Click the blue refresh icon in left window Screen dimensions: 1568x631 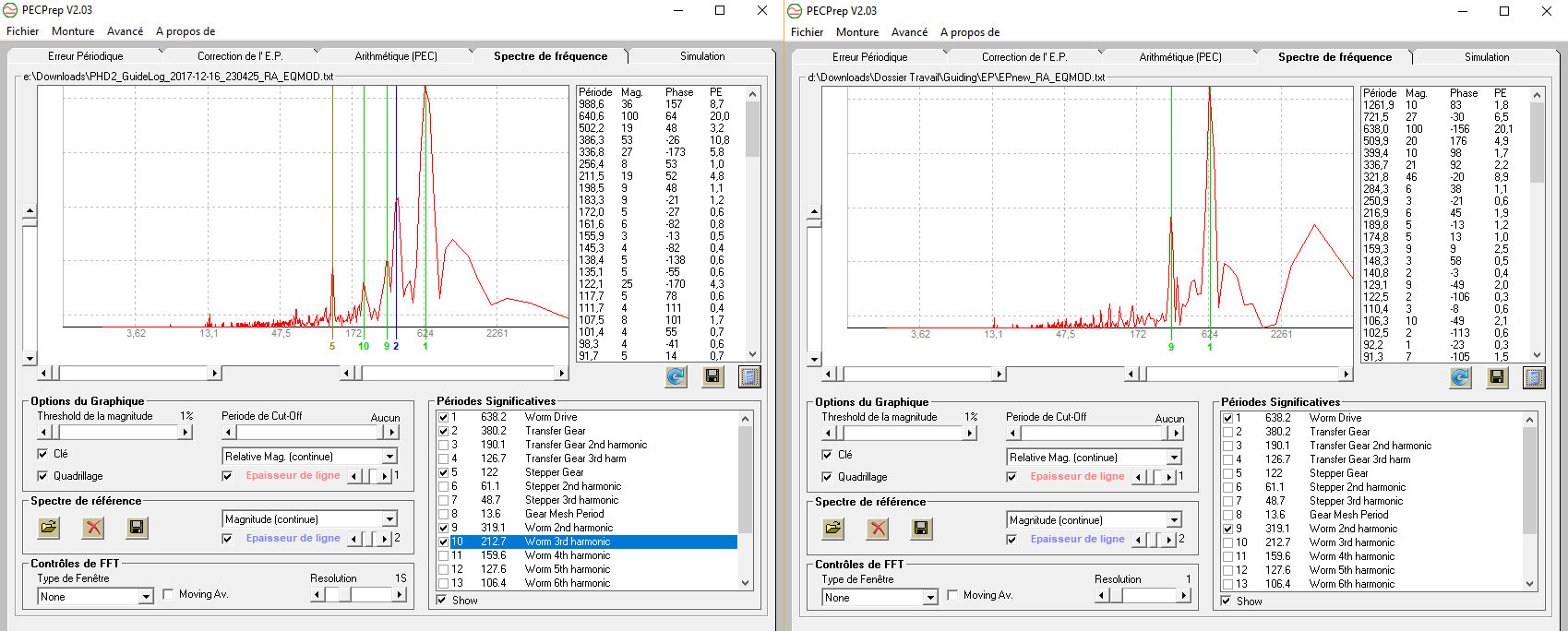pos(676,376)
